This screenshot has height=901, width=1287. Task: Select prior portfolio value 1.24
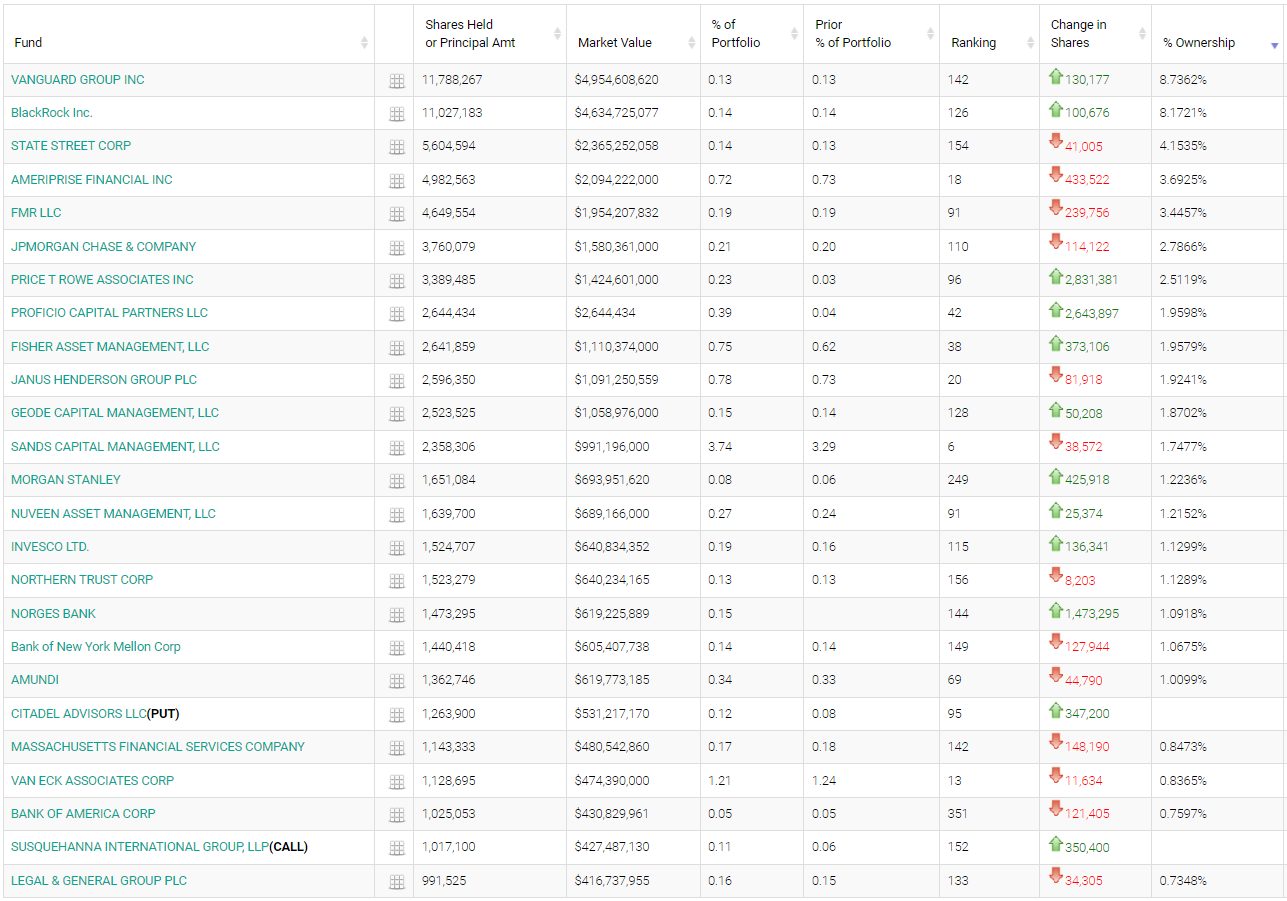tap(824, 781)
